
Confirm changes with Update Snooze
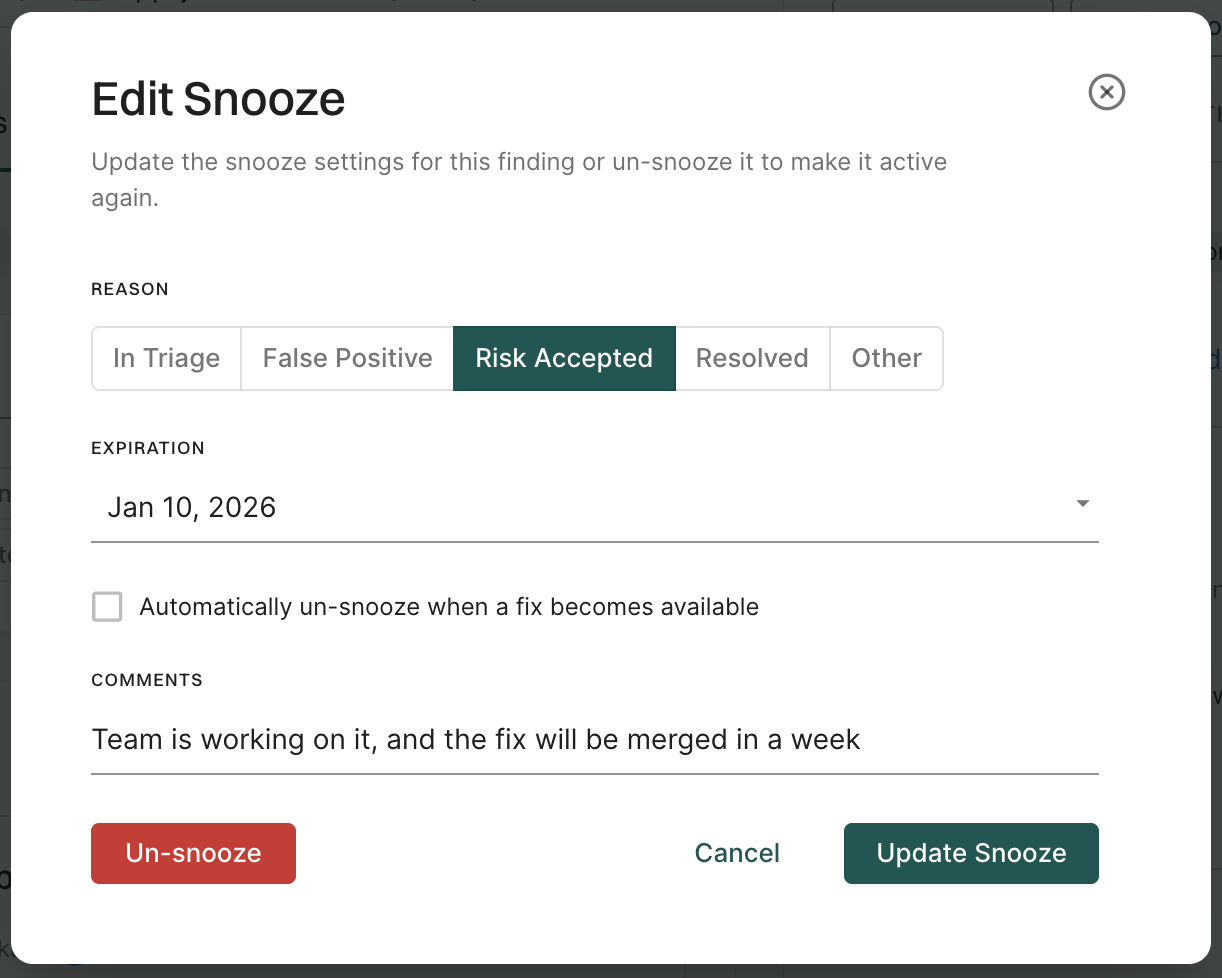[x=970, y=853]
